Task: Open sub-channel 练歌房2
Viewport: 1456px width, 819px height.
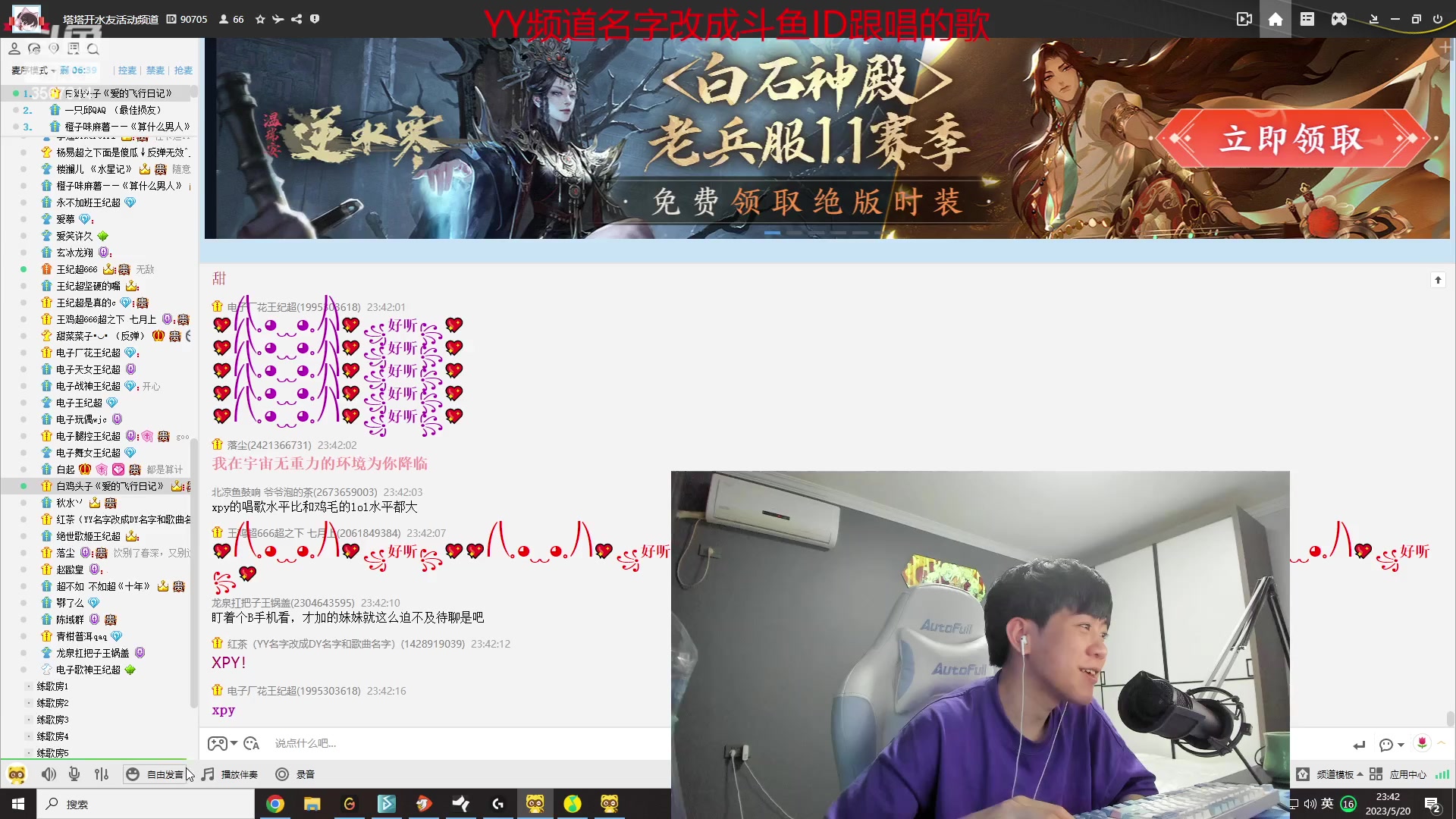Action: click(52, 703)
